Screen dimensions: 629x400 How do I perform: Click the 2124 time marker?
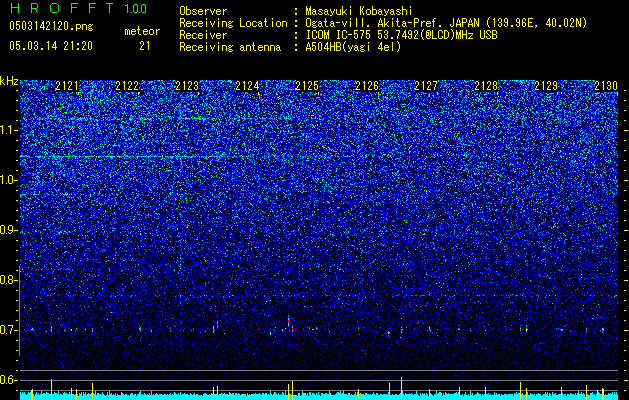[247, 86]
